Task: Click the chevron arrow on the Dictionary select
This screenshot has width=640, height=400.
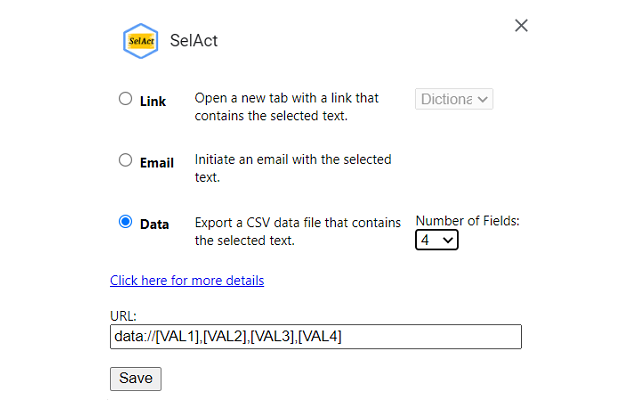Action: point(484,99)
